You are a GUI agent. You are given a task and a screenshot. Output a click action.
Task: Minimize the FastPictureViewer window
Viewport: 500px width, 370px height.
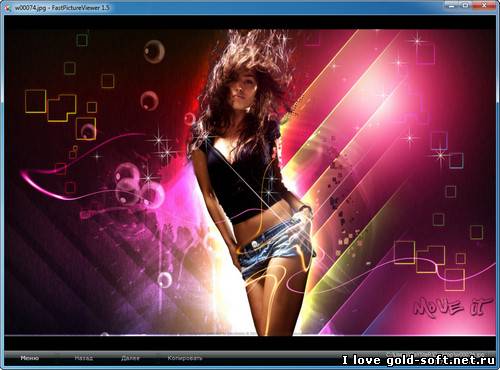point(452,5)
